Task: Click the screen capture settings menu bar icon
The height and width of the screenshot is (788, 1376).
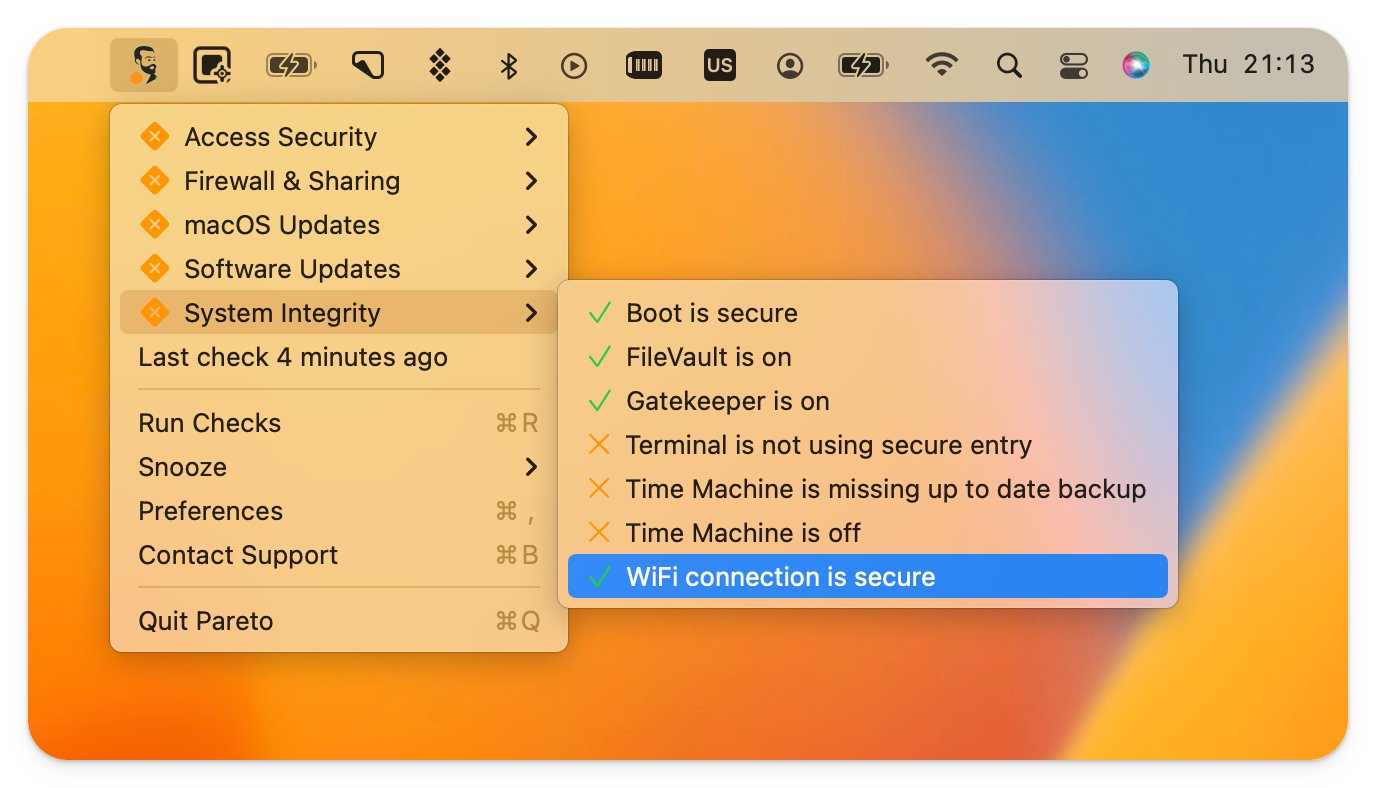Action: [x=213, y=66]
